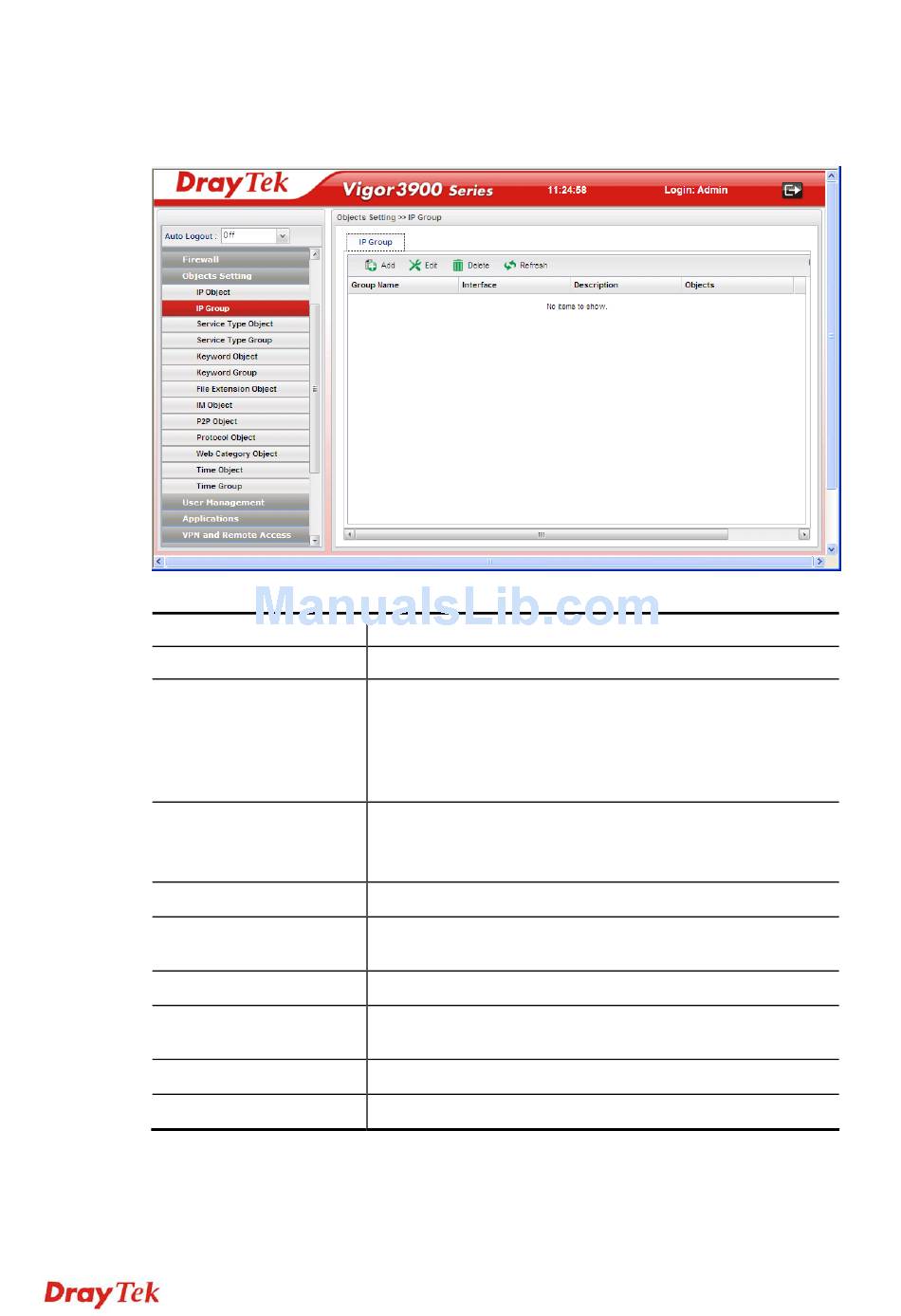This screenshot has width=901, height=1316.
Task: Open the Auto Logout dropdown
Action: coord(283,235)
